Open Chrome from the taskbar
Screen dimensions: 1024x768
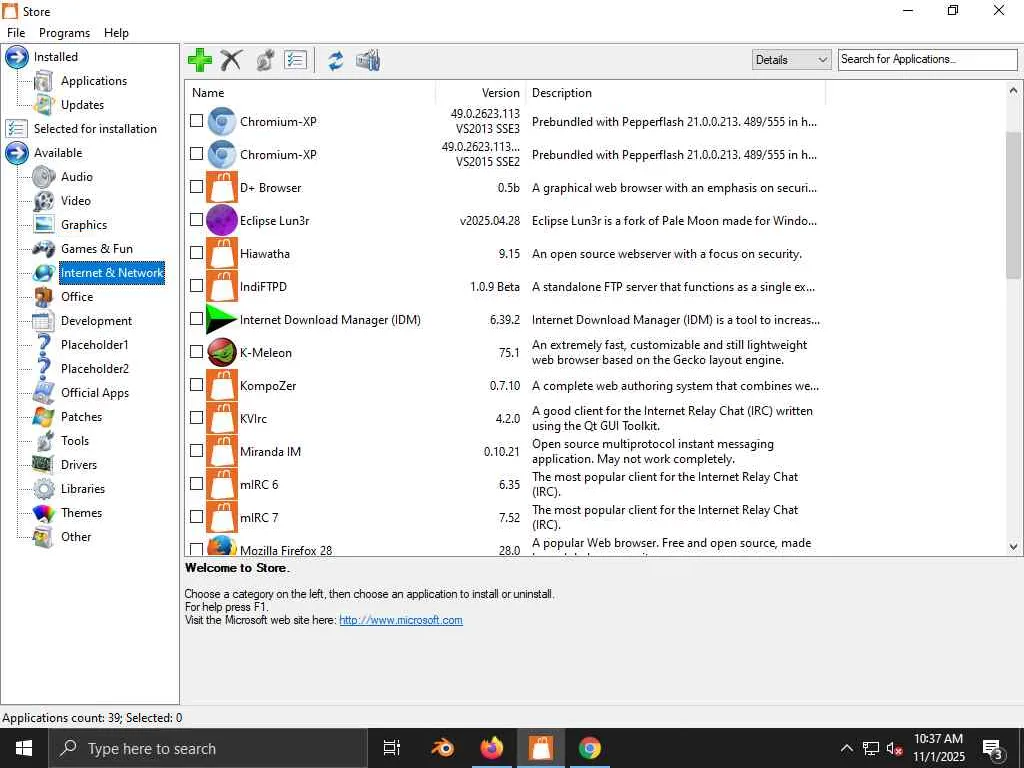pyautogui.click(x=589, y=748)
